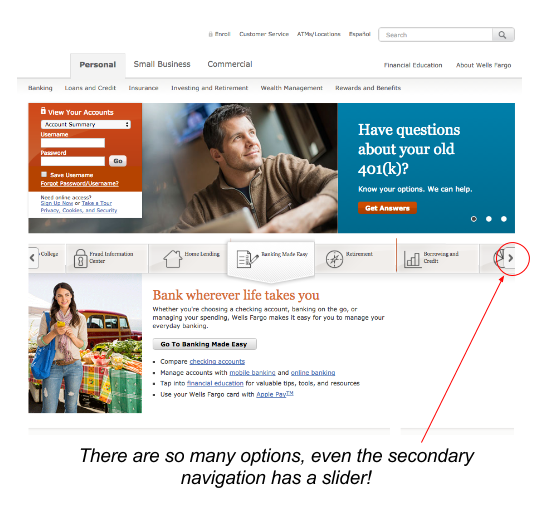Open the Banking menu

tap(40, 88)
